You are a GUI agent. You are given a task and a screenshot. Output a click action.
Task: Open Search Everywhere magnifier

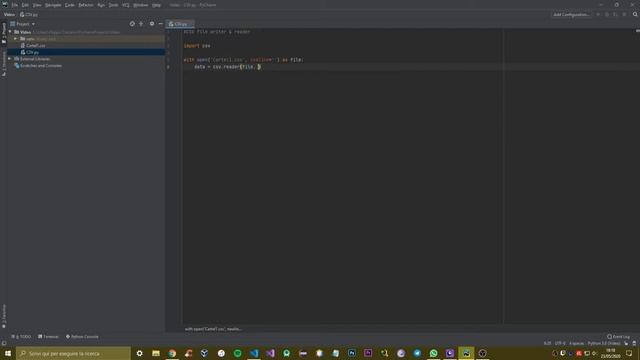click(635, 15)
